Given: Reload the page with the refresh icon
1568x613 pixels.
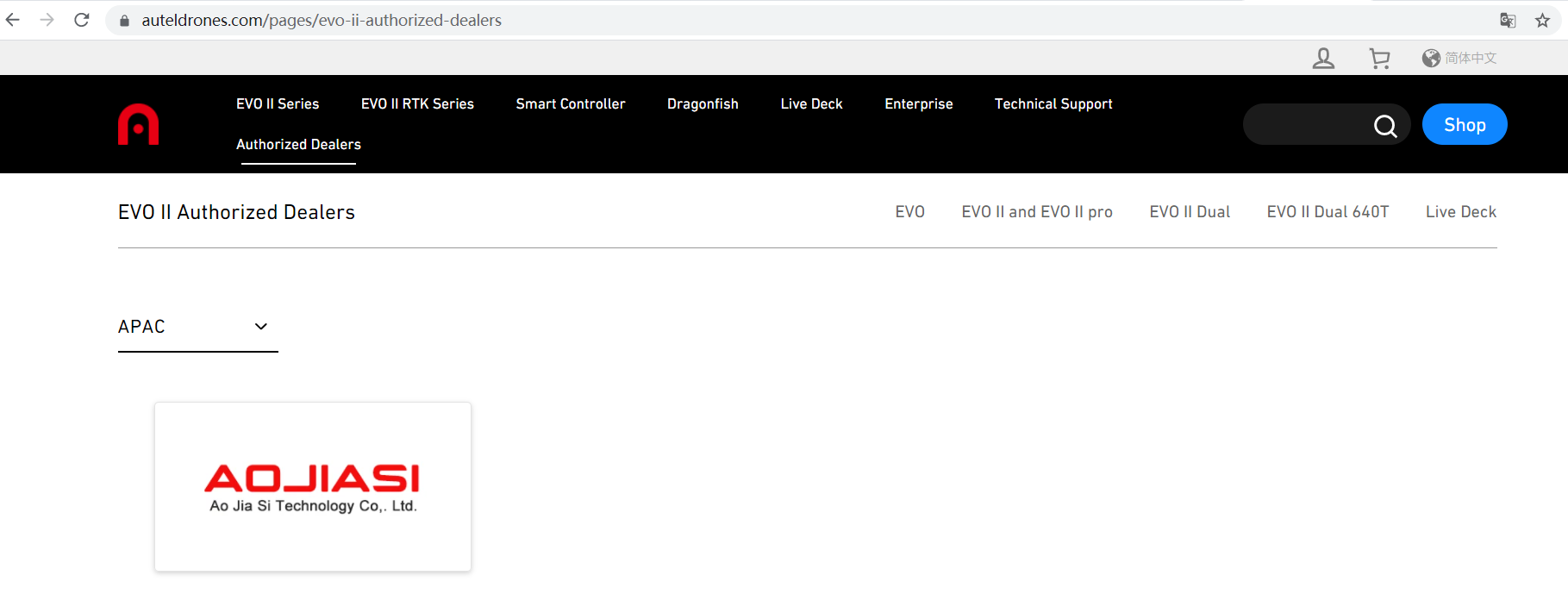Looking at the screenshot, I should [82, 20].
